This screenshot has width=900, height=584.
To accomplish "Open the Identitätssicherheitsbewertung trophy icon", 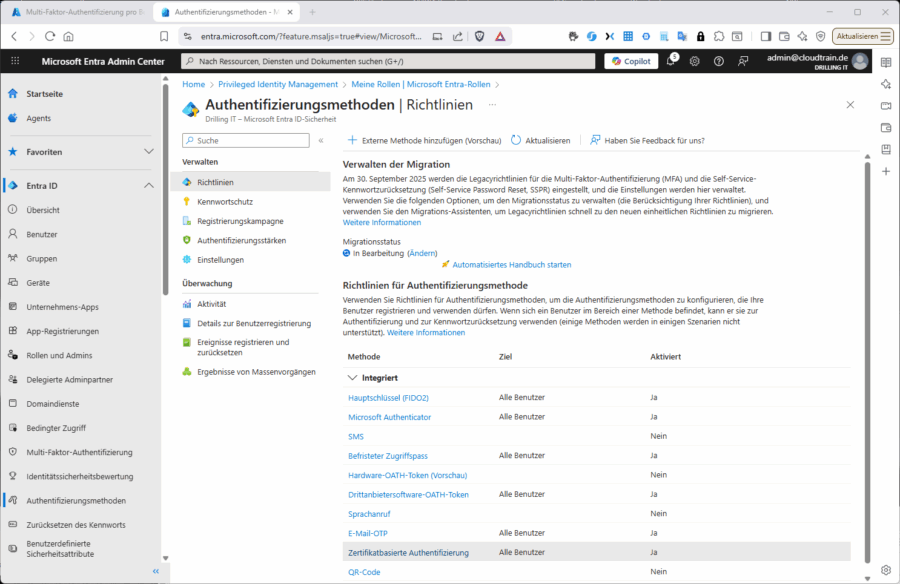I will pos(13,476).
